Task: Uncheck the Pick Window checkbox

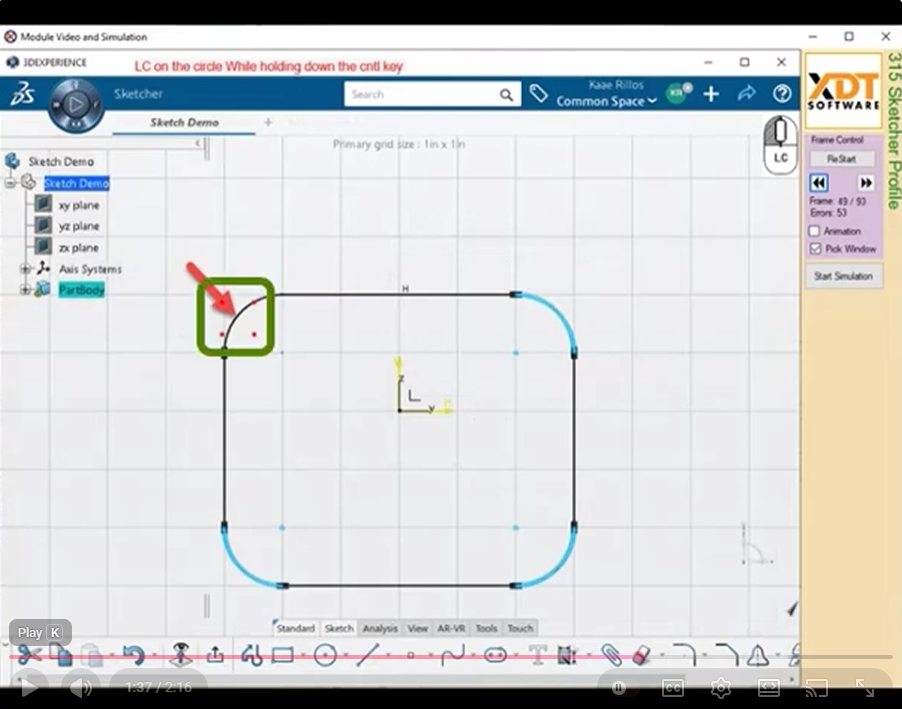Action: point(815,249)
